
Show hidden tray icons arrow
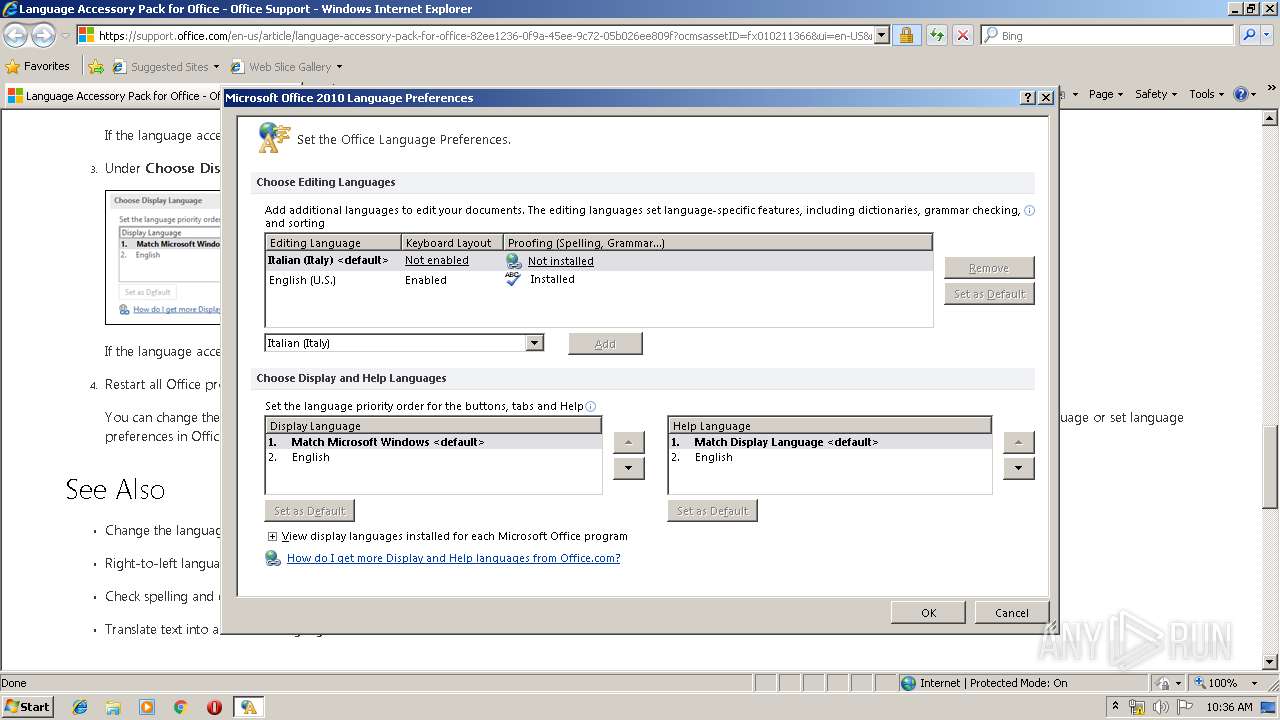[1116, 707]
